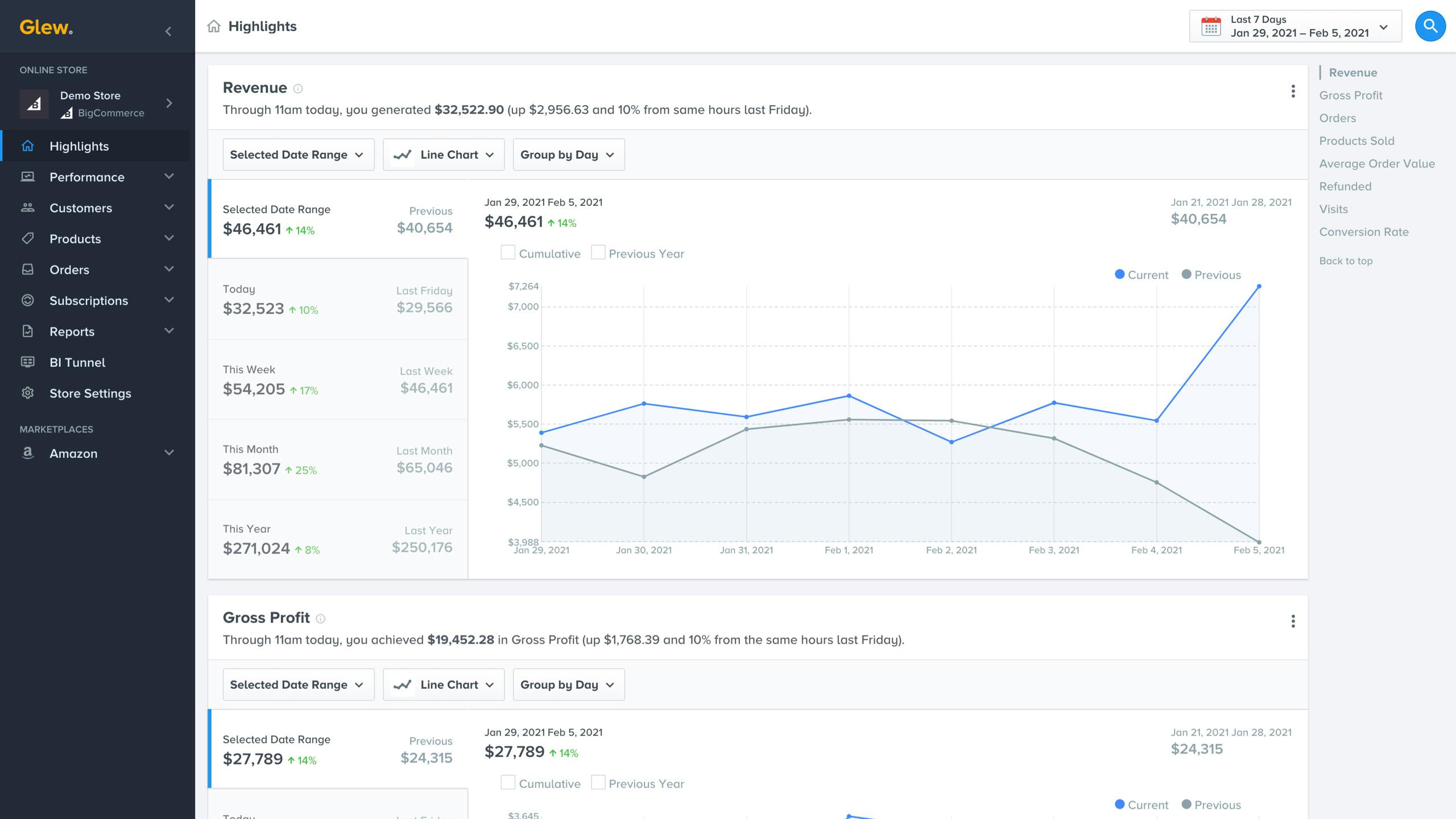This screenshot has height=819, width=1456.
Task: Open Store Settings in sidebar
Action: pos(96,393)
